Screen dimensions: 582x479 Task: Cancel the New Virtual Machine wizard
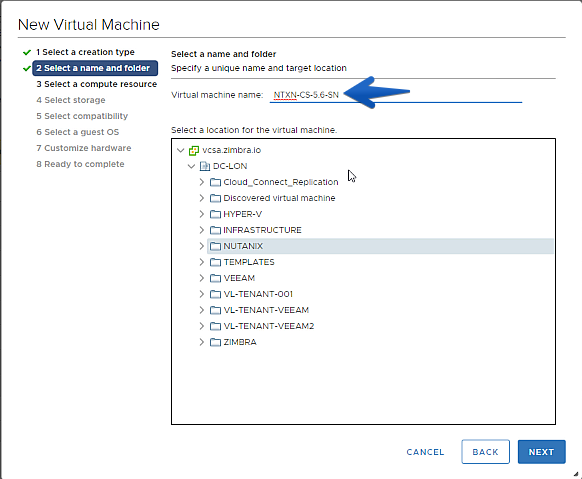click(x=425, y=452)
